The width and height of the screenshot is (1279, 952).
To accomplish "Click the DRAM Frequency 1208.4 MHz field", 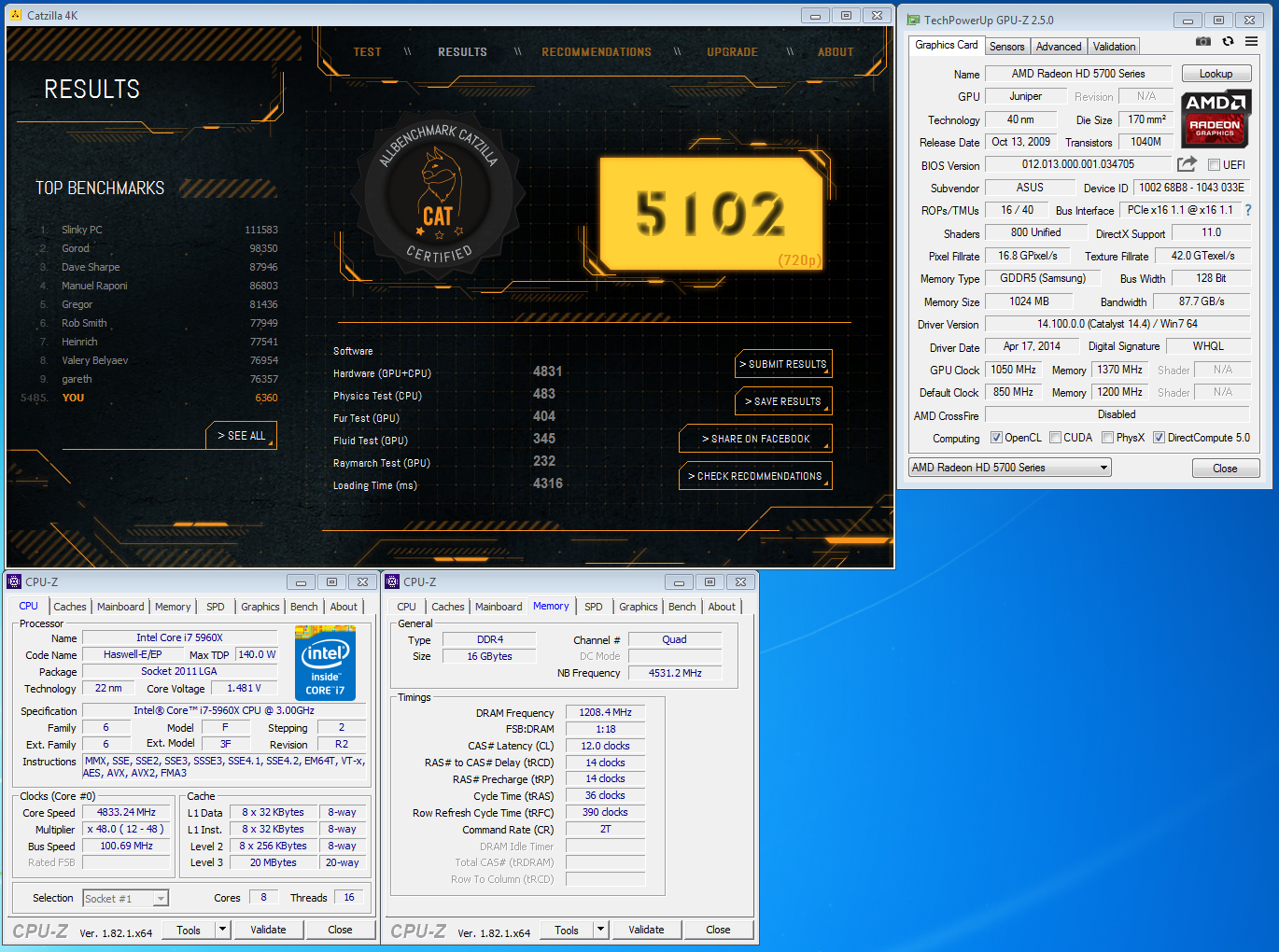I will [x=605, y=712].
